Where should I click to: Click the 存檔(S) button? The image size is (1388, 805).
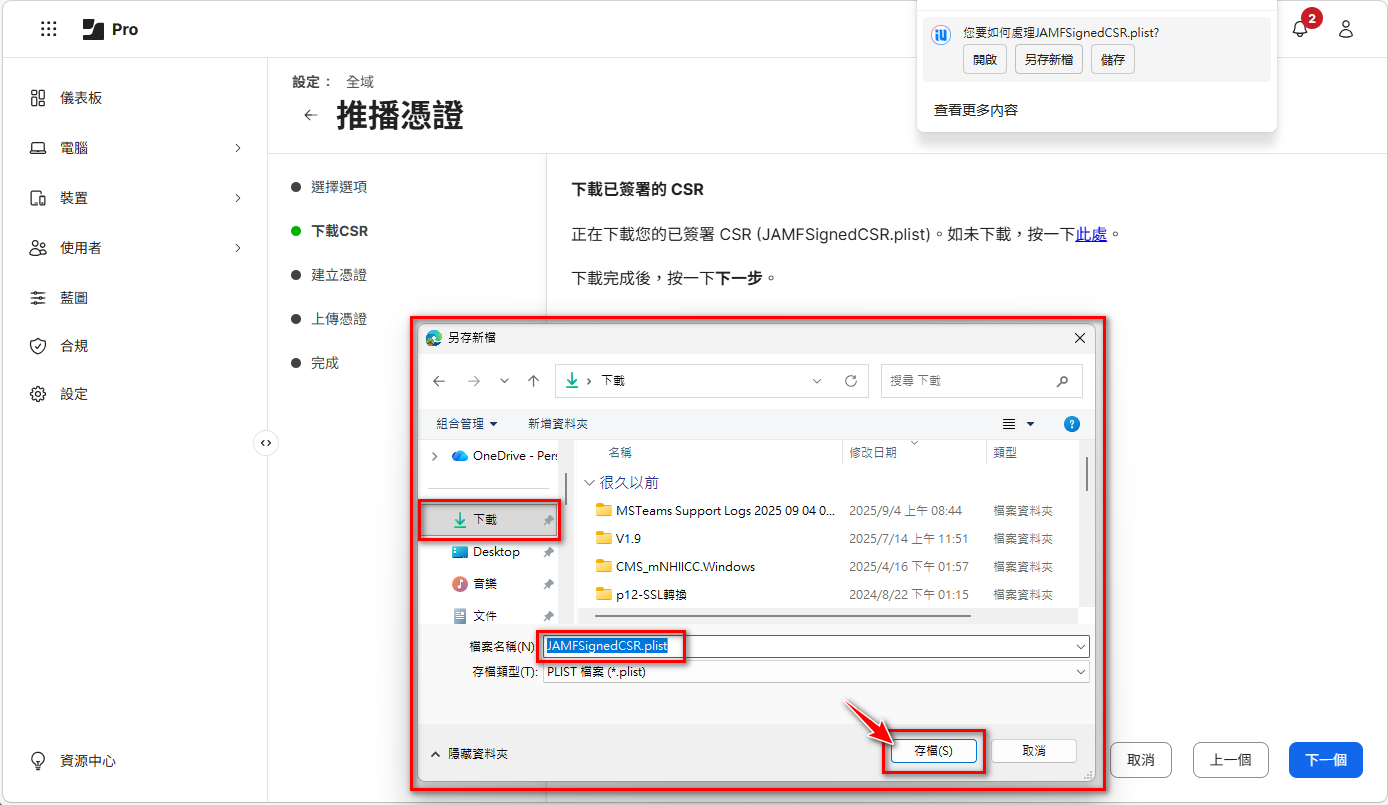pyautogui.click(x=933, y=751)
